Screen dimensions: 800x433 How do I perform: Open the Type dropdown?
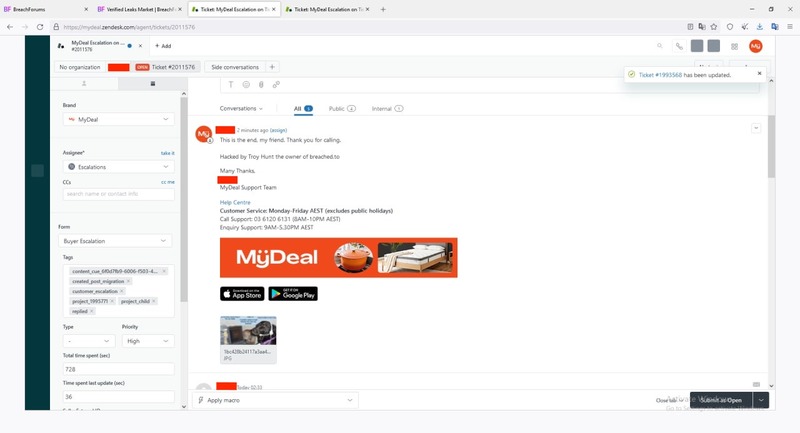pyautogui.click(x=89, y=341)
